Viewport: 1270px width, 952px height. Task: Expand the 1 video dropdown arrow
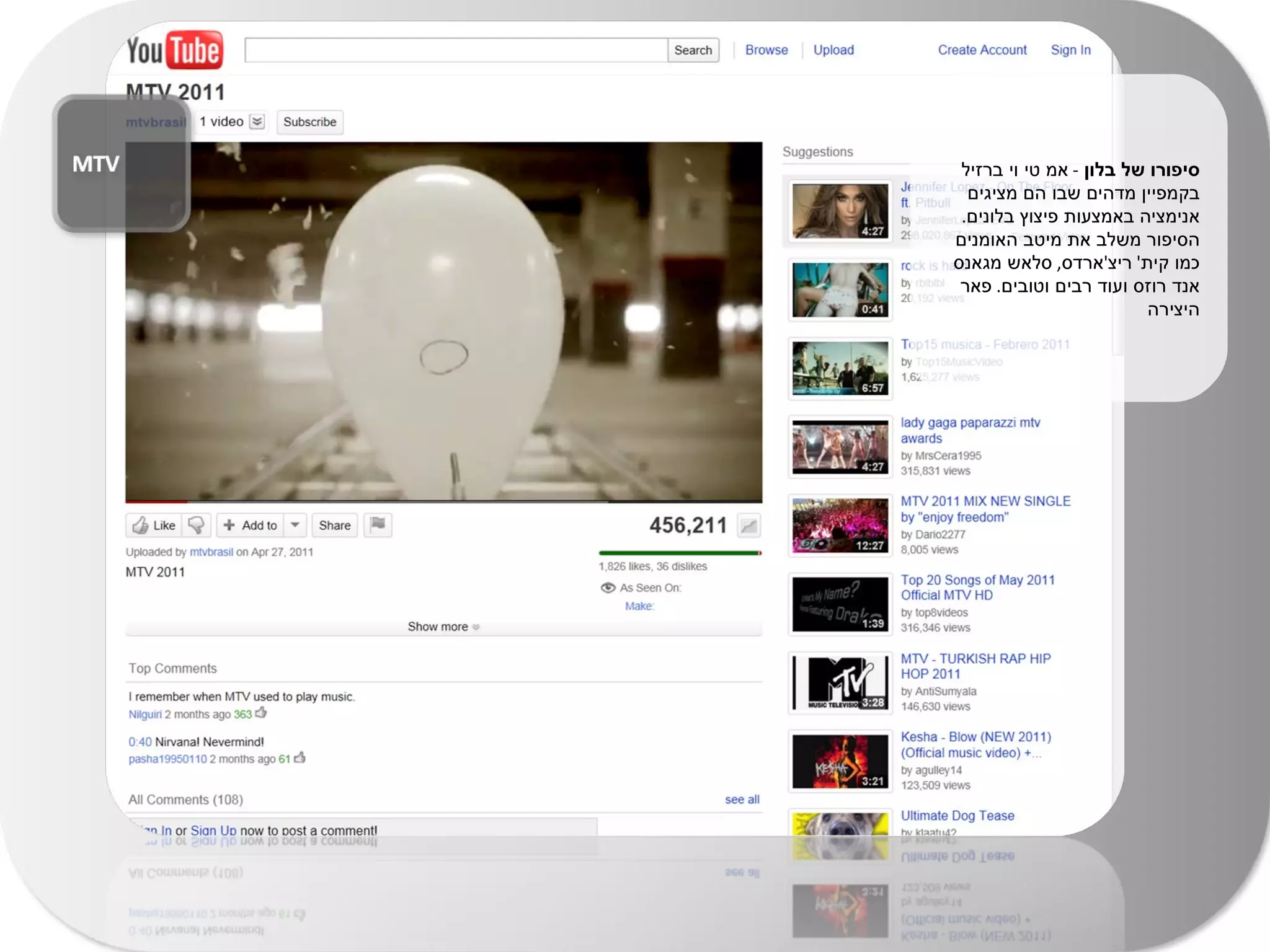point(257,121)
